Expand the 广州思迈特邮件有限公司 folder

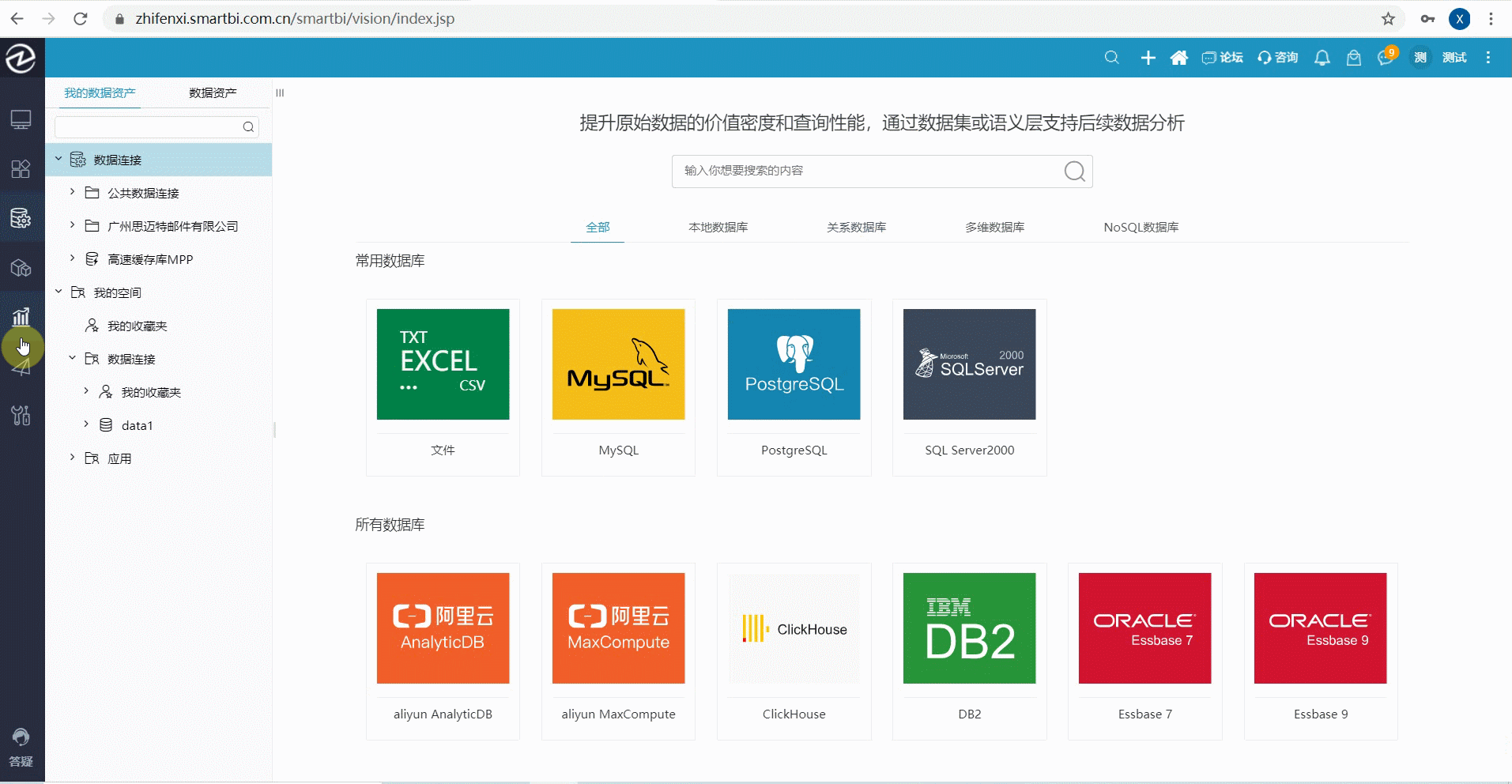point(72,225)
